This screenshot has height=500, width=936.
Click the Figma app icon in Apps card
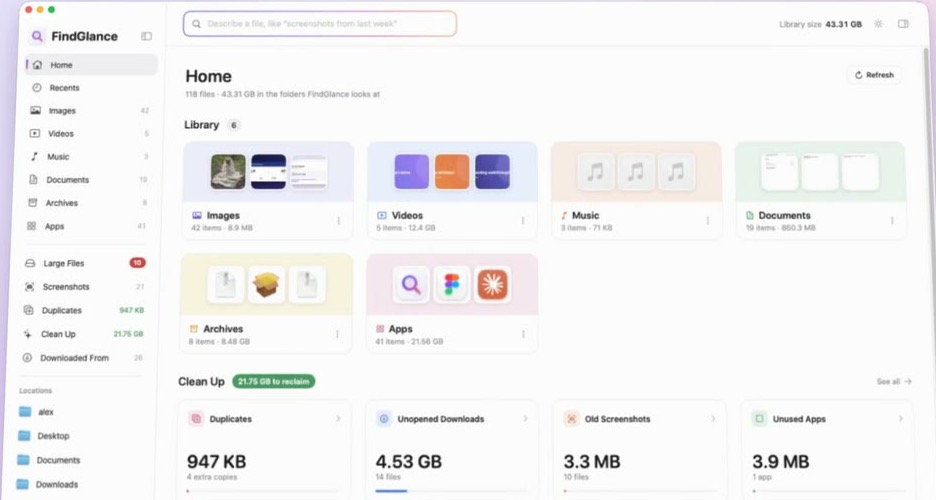[x=452, y=285]
